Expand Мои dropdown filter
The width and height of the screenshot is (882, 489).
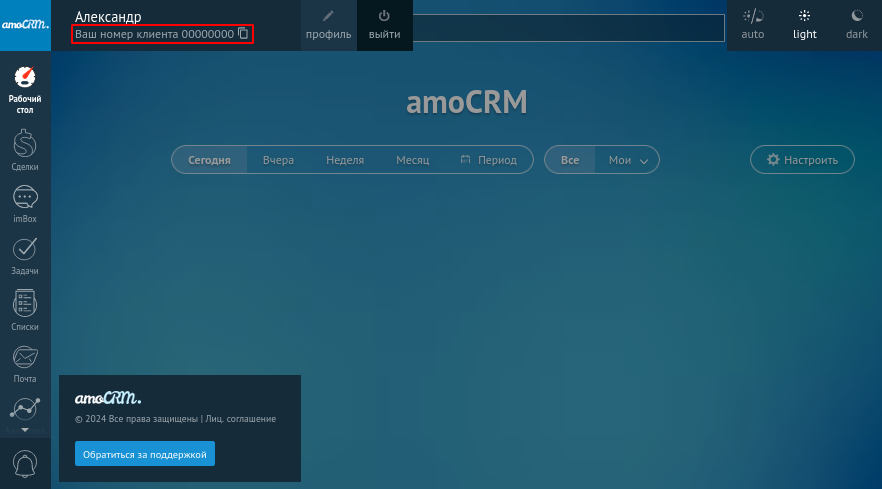628,160
